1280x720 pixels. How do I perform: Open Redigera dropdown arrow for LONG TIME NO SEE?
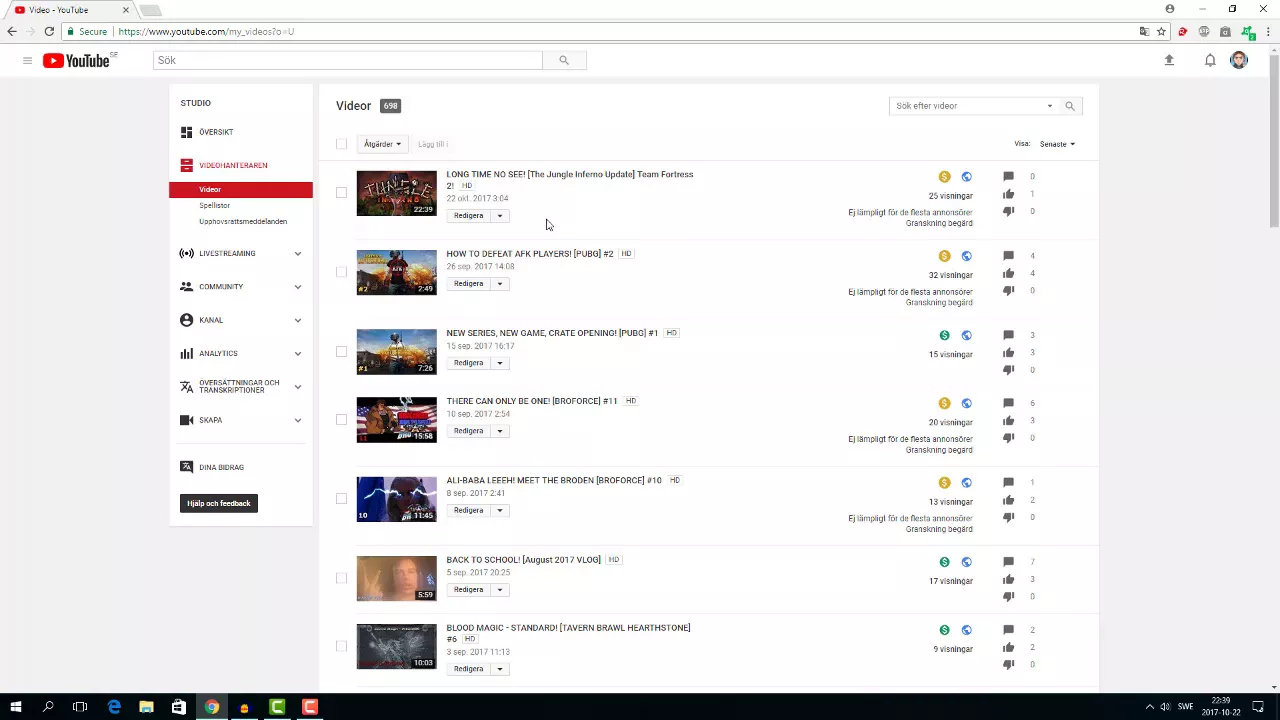point(500,216)
